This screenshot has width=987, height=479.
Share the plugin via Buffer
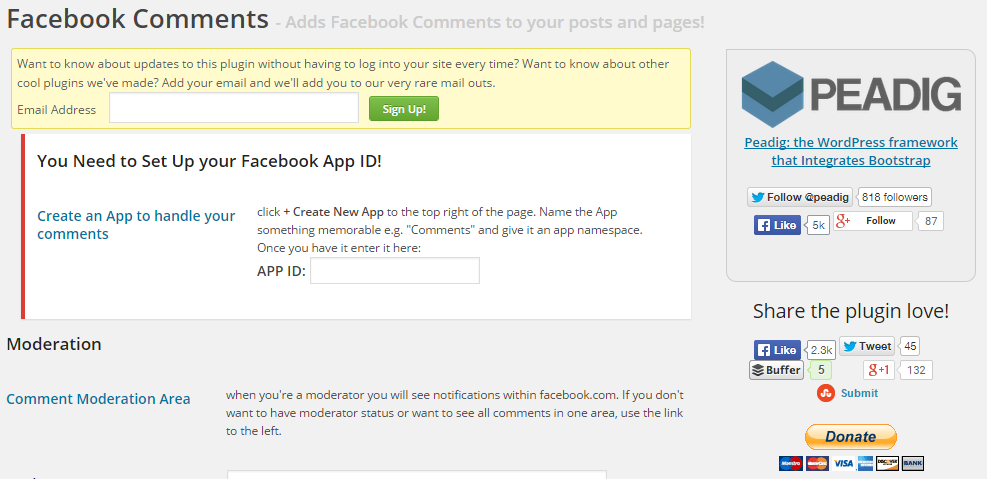point(777,370)
